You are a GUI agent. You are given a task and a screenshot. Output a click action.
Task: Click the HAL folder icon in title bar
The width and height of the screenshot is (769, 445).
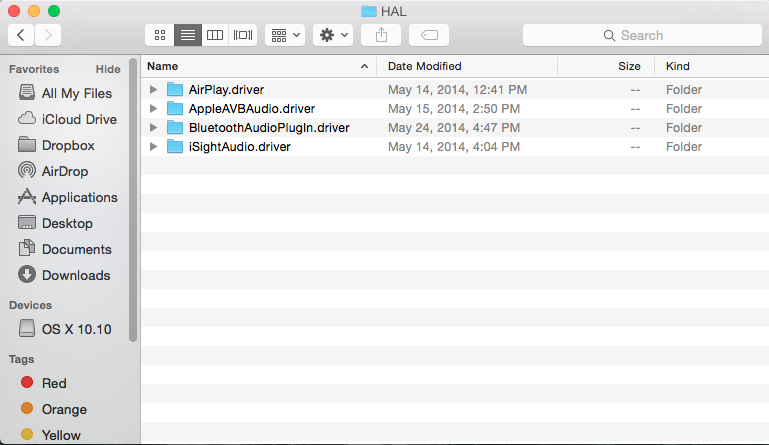(x=369, y=11)
